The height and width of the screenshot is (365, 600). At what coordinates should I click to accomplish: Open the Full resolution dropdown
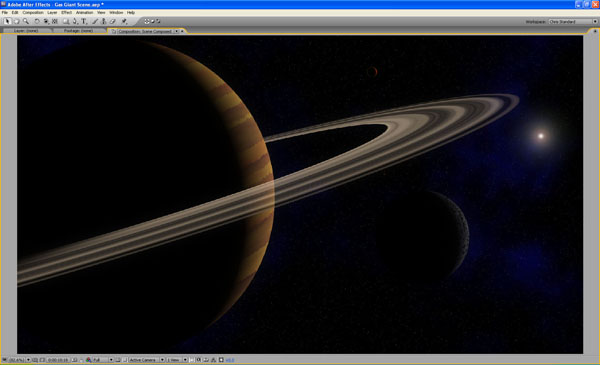[x=103, y=360]
